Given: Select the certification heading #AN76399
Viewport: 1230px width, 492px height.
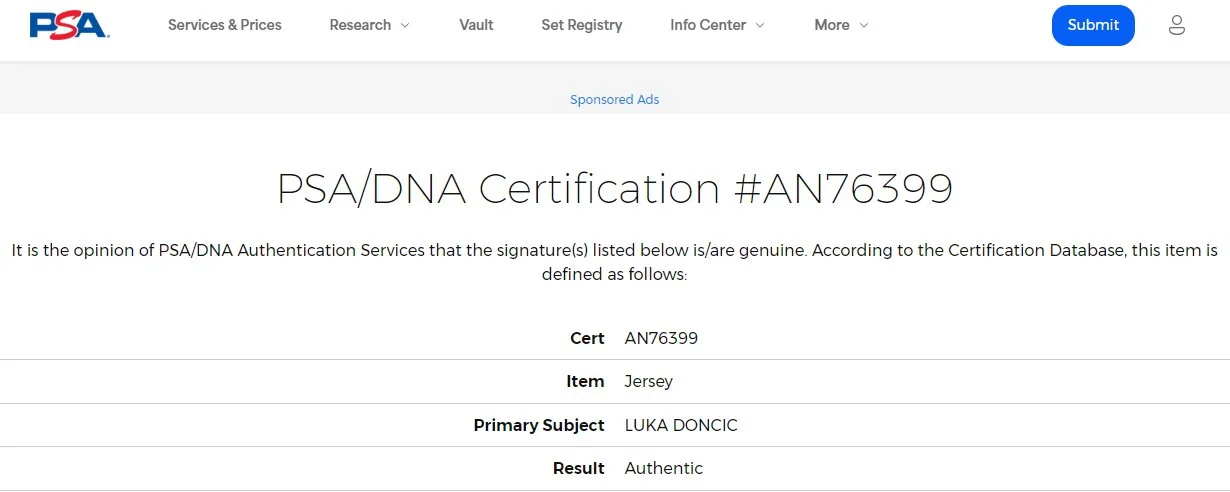Looking at the screenshot, I should (614, 188).
